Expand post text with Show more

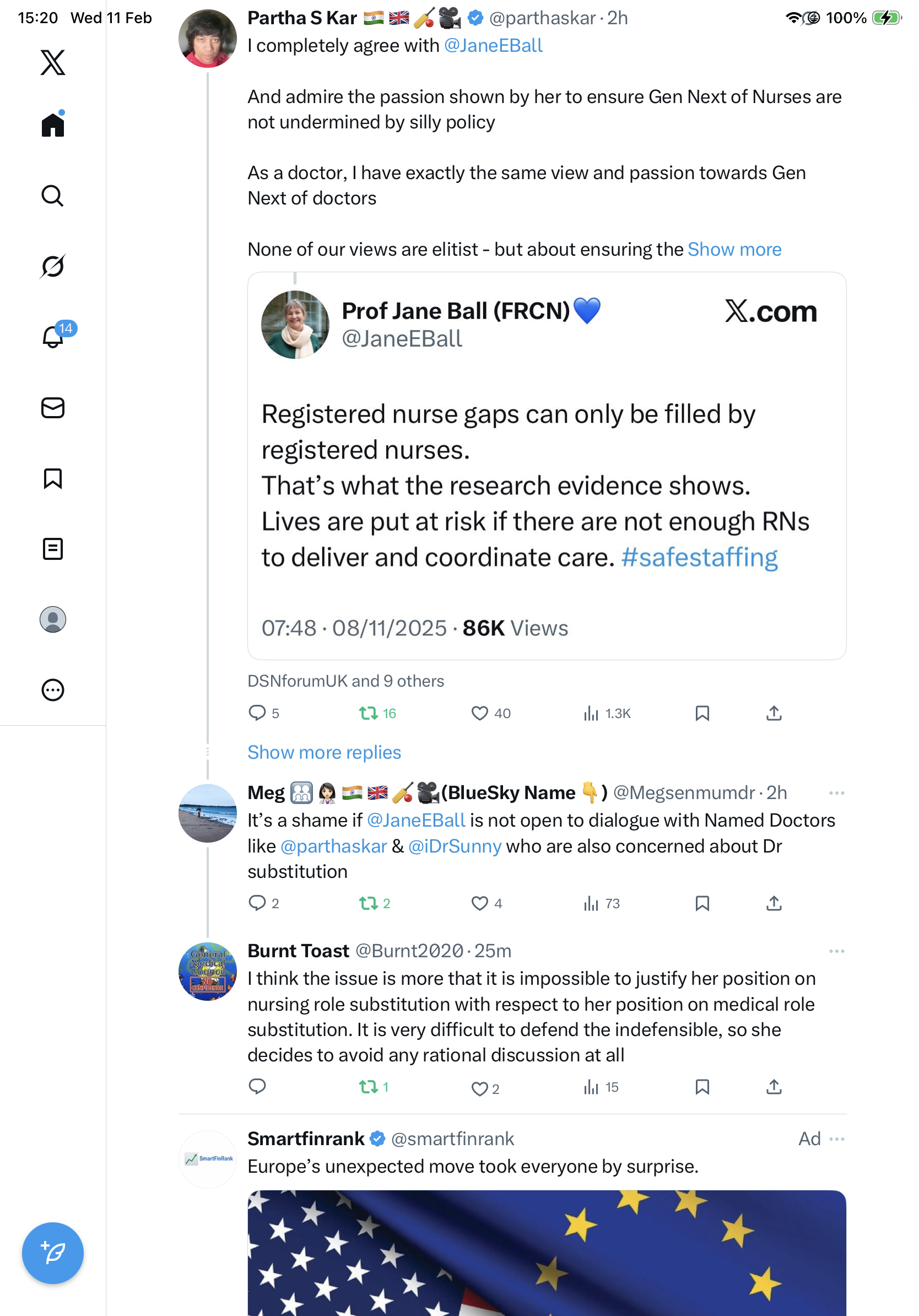(x=734, y=249)
